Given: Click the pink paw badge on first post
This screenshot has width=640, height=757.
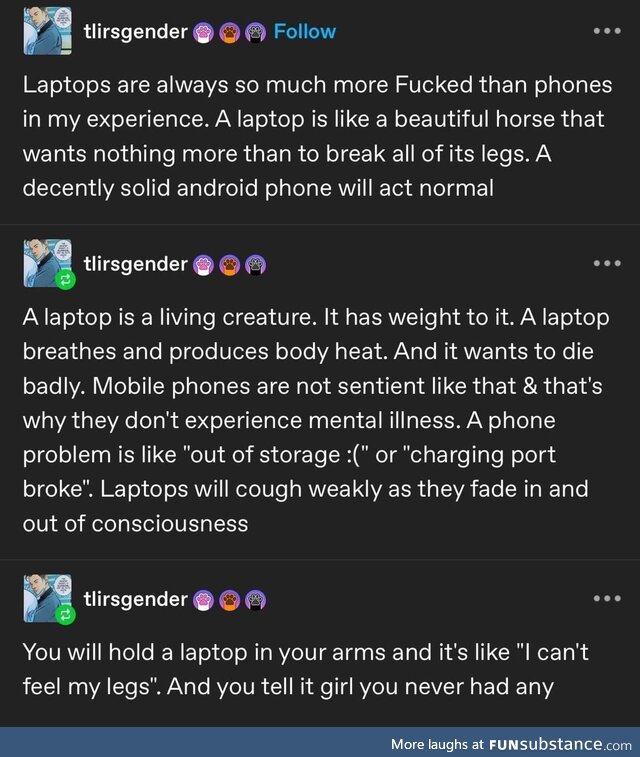Looking at the screenshot, I should (x=204, y=33).
